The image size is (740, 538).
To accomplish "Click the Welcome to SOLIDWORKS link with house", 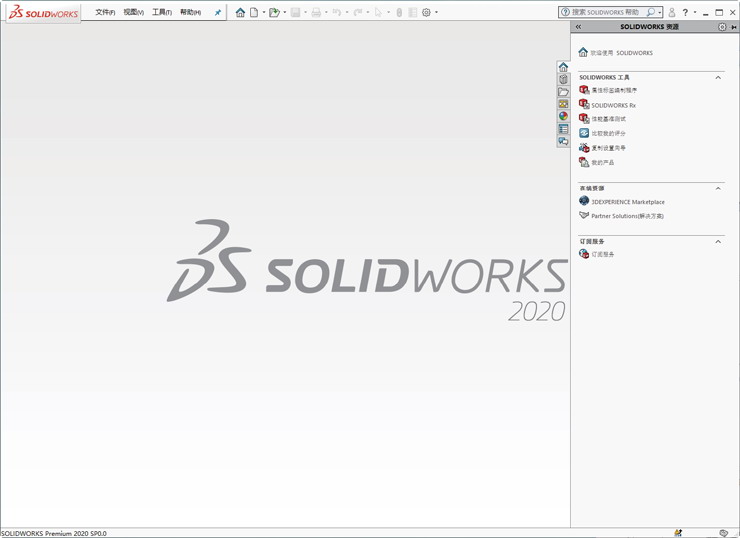I will pyautogui.click(x=615, y=52).
